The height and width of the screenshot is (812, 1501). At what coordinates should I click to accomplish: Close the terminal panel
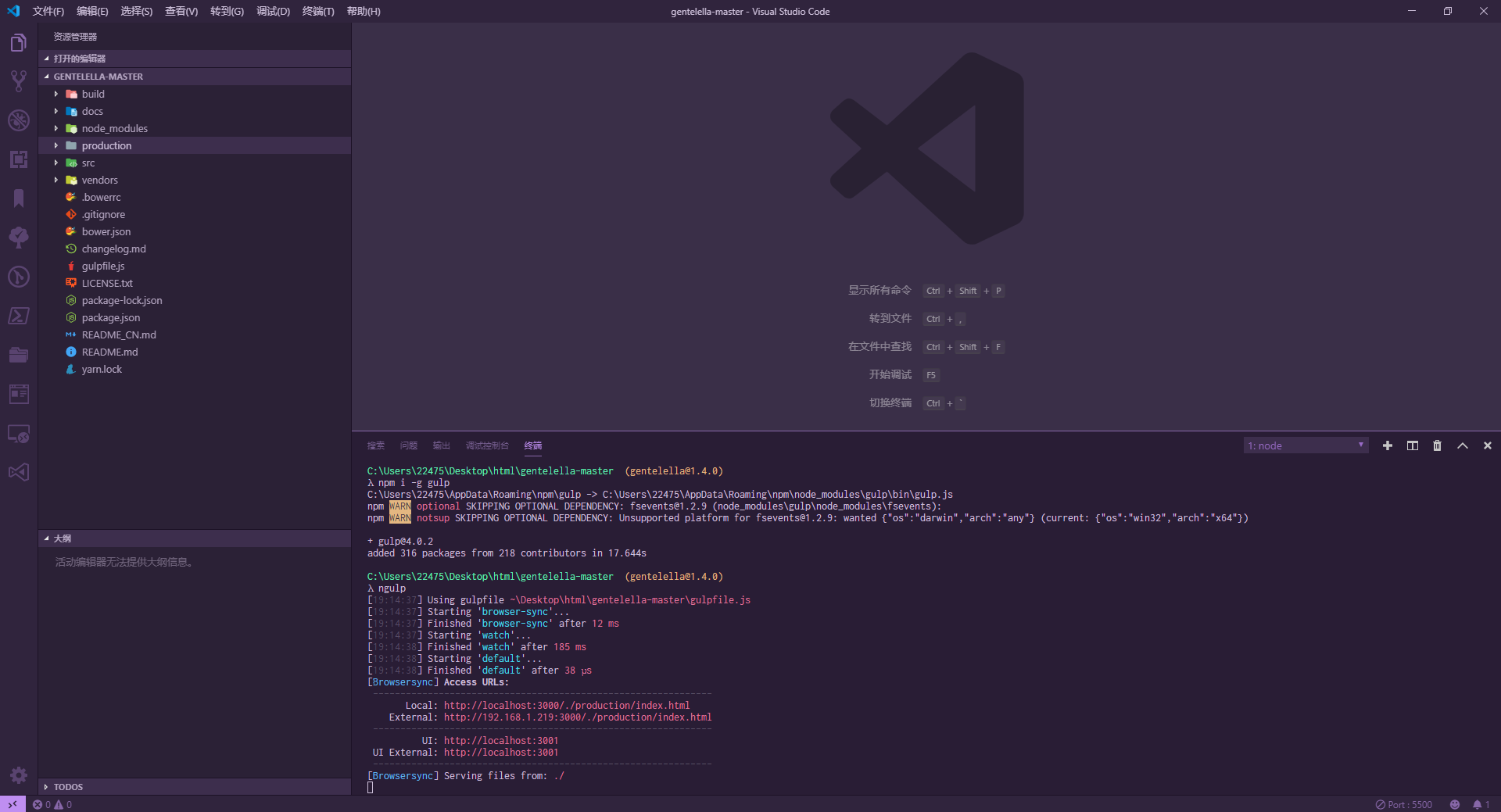[x=1488, y=445]
